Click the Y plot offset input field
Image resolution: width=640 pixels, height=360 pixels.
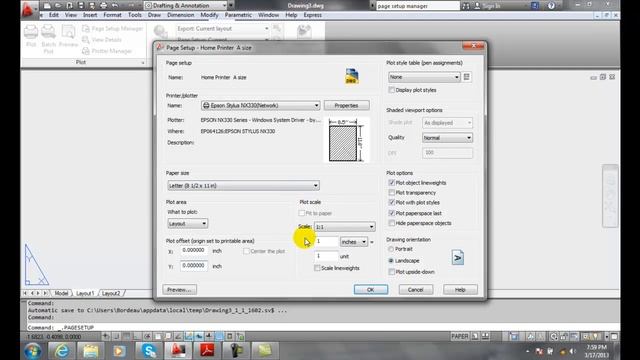(x=194, y=266)
